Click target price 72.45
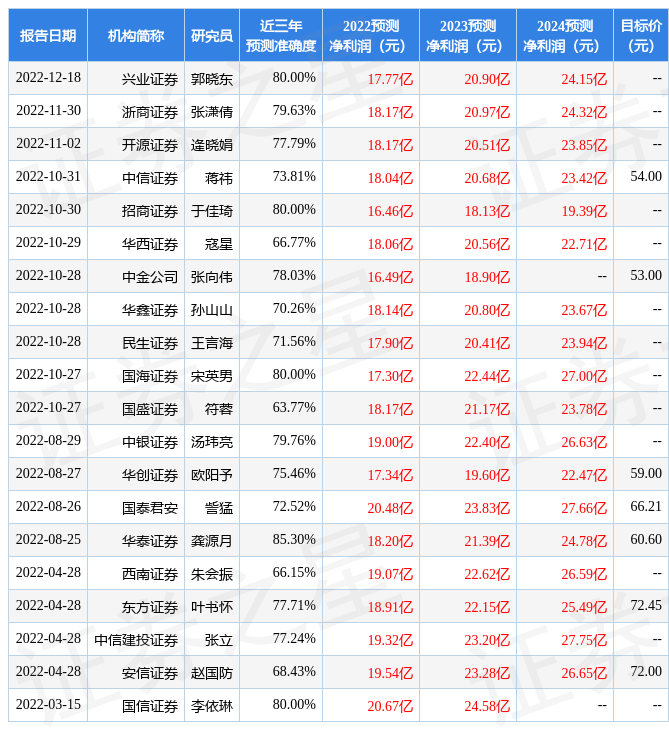 [646, 605]
